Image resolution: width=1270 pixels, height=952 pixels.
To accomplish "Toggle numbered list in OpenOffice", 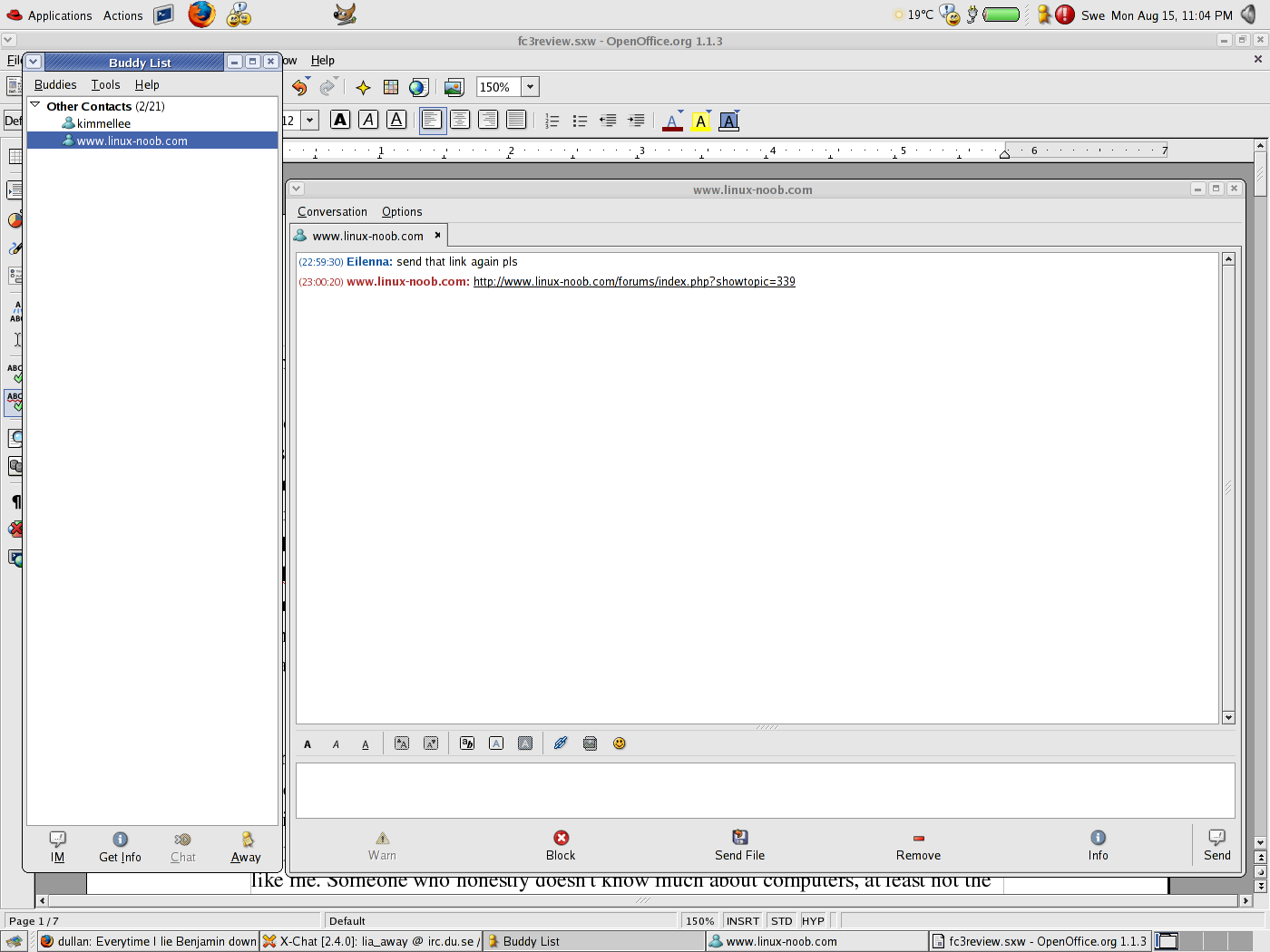I will coord(552,121).
